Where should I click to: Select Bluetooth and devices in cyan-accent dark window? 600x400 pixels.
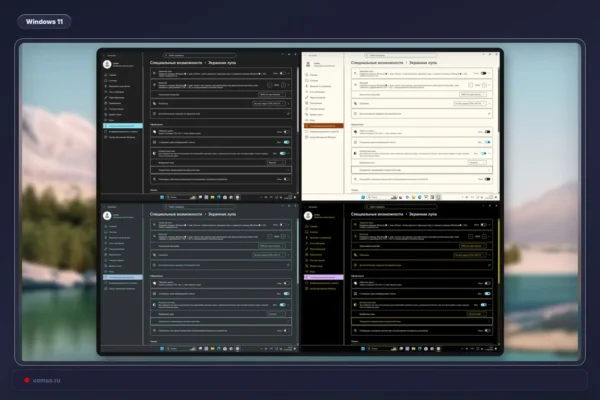(119, 87)
